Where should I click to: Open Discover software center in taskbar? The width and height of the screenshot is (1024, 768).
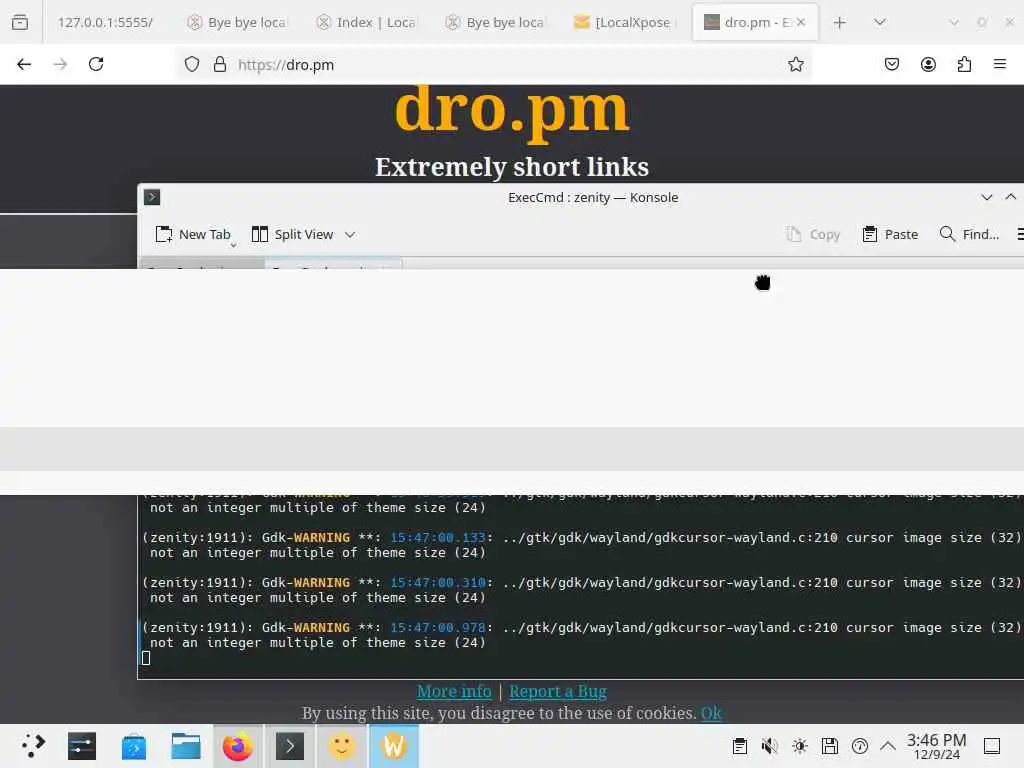[134, 746]
